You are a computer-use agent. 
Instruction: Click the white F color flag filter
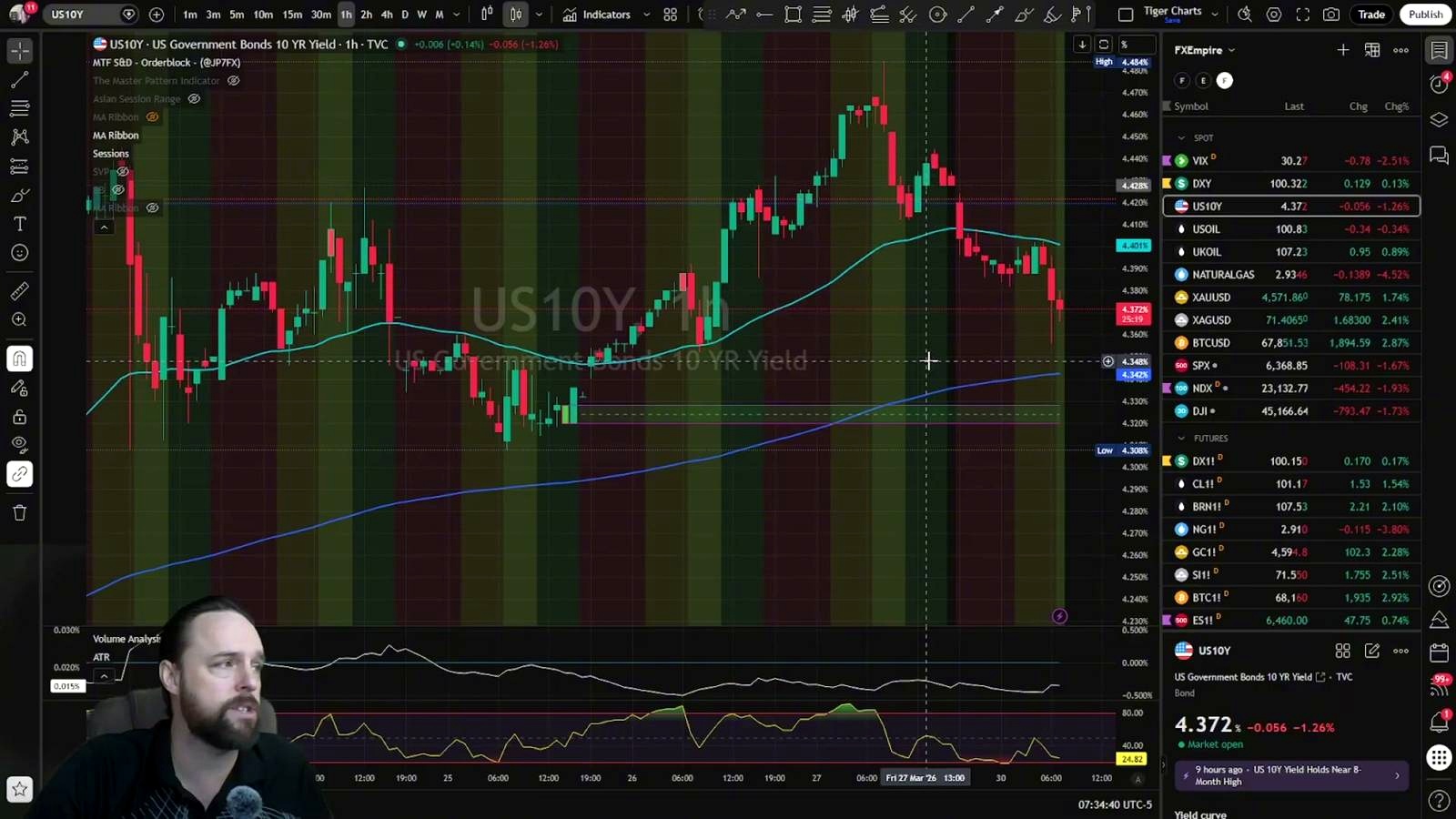tap(1225, 81)
